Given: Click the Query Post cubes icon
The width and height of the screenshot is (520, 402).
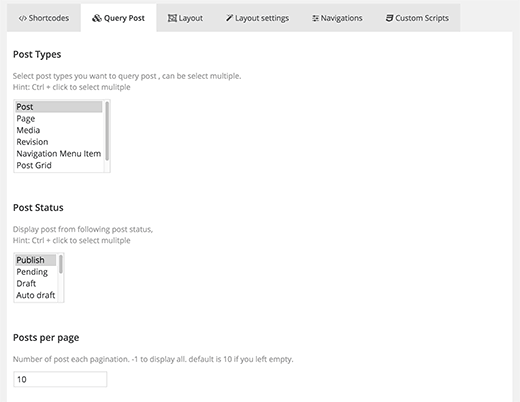Looking at the screenshot, I should coord(97,18).
